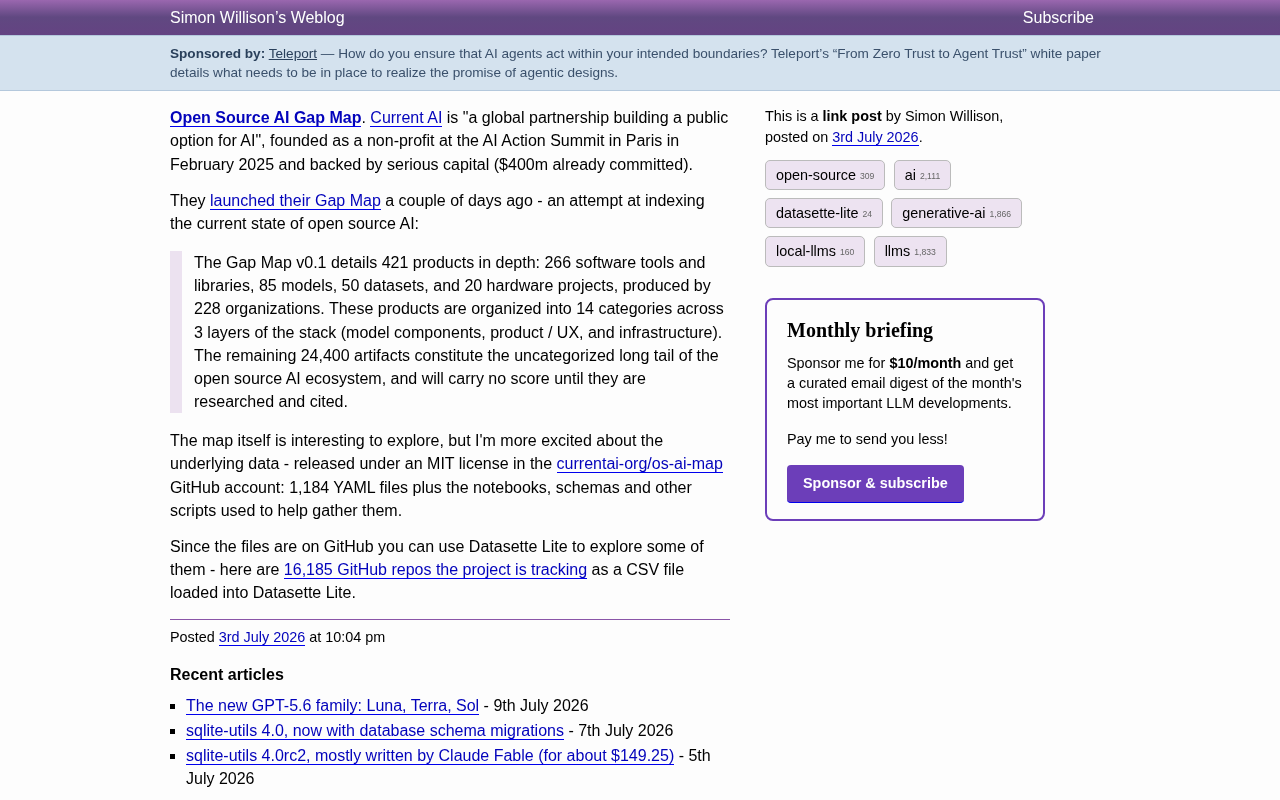Click the Subscribe link in header
The height and width of the screenshot is (800, 1280).
coord(1058,18)
